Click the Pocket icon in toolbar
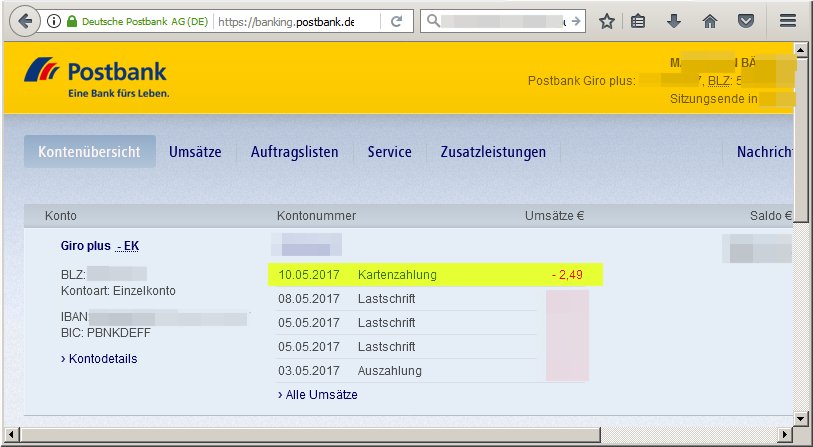 coord(745,21)
